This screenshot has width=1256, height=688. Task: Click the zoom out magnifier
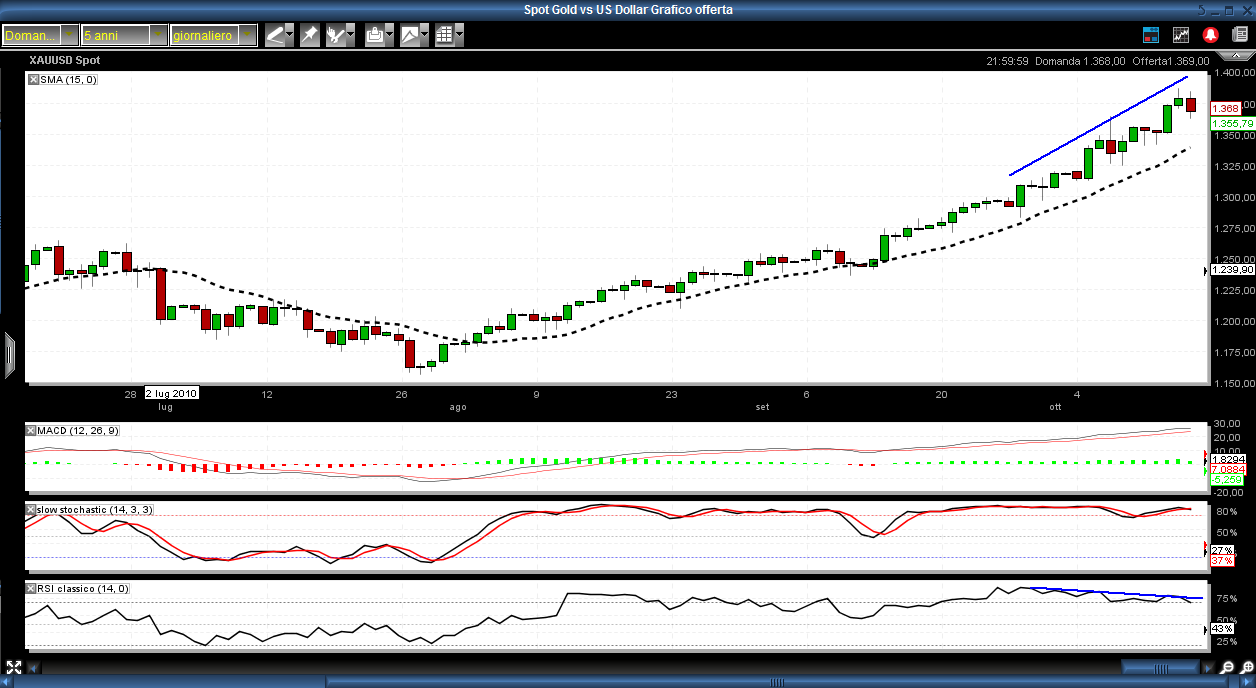pyautogui.click(x=1227, y=667)
